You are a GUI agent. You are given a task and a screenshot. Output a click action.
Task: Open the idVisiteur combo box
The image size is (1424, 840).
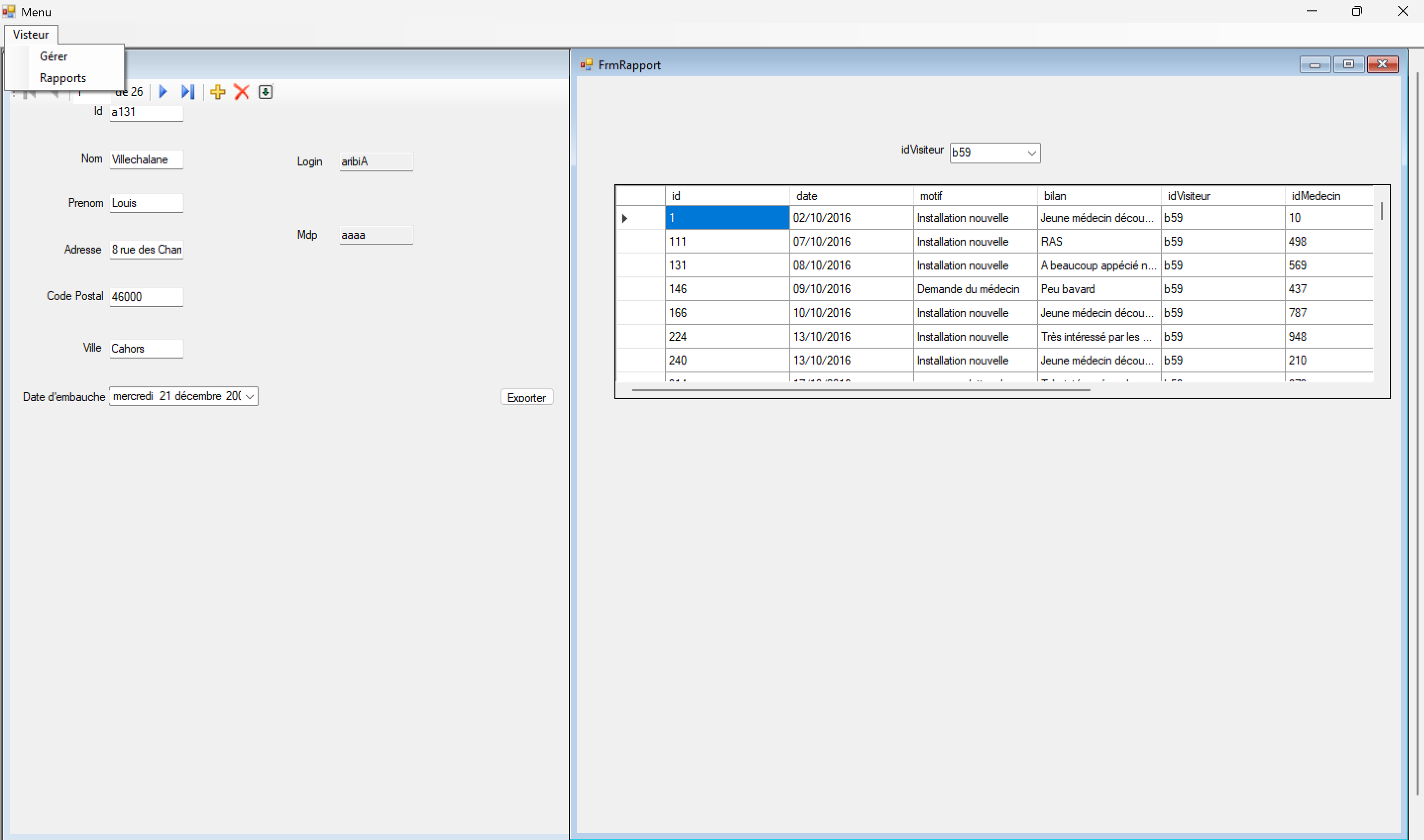click(x=1032, y=153)
